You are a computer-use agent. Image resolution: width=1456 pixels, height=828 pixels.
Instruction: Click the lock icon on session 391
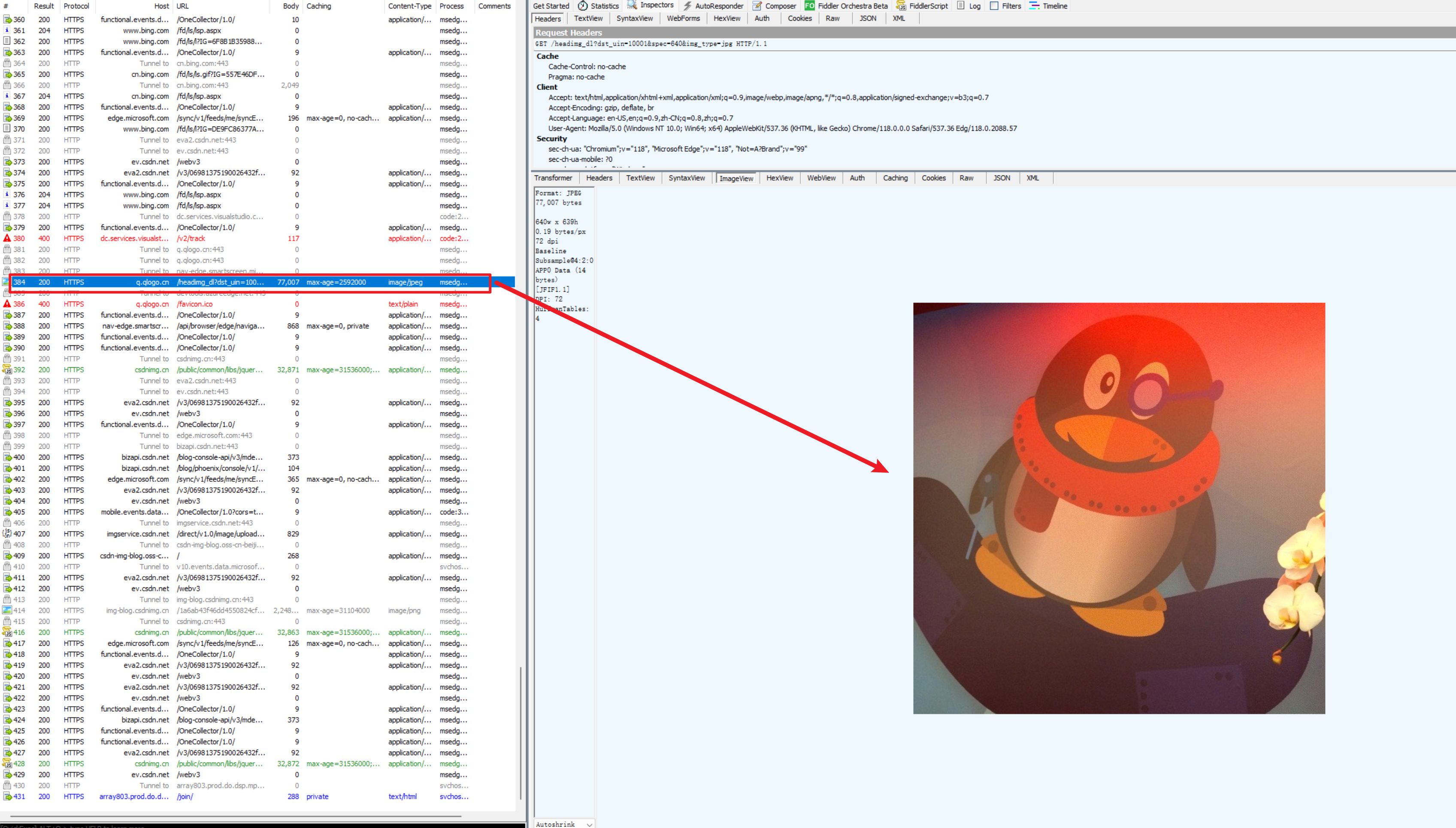7,359
